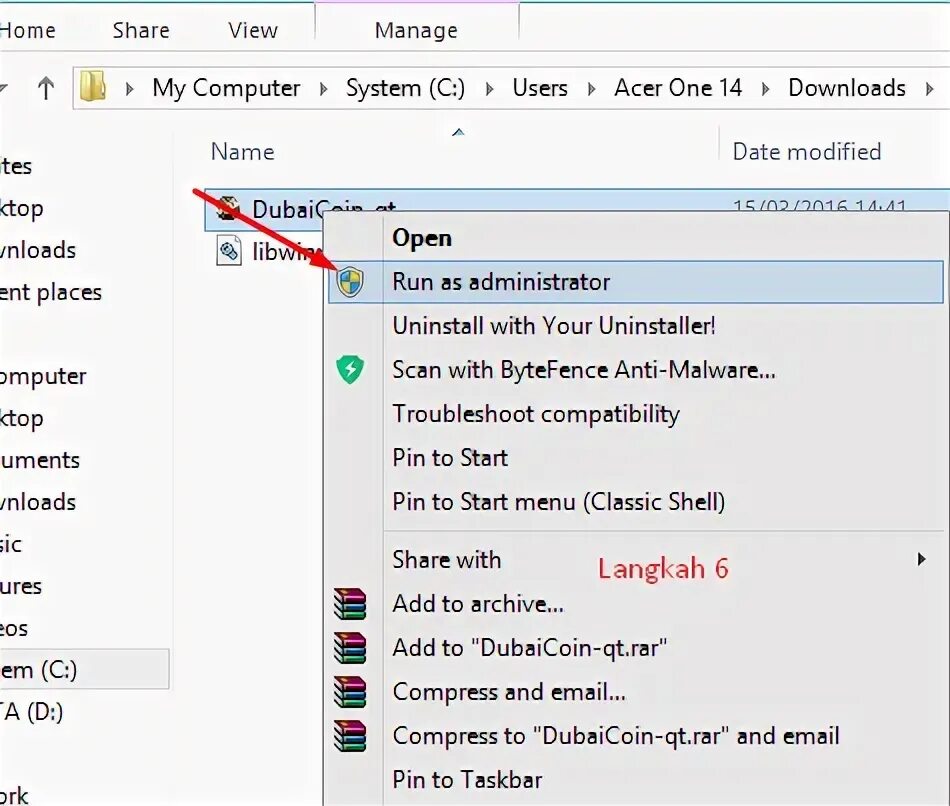Choose Pin to Start menu (Classic Shell)
This screenshot has width=950, height=806.
(x=635, y=502)
